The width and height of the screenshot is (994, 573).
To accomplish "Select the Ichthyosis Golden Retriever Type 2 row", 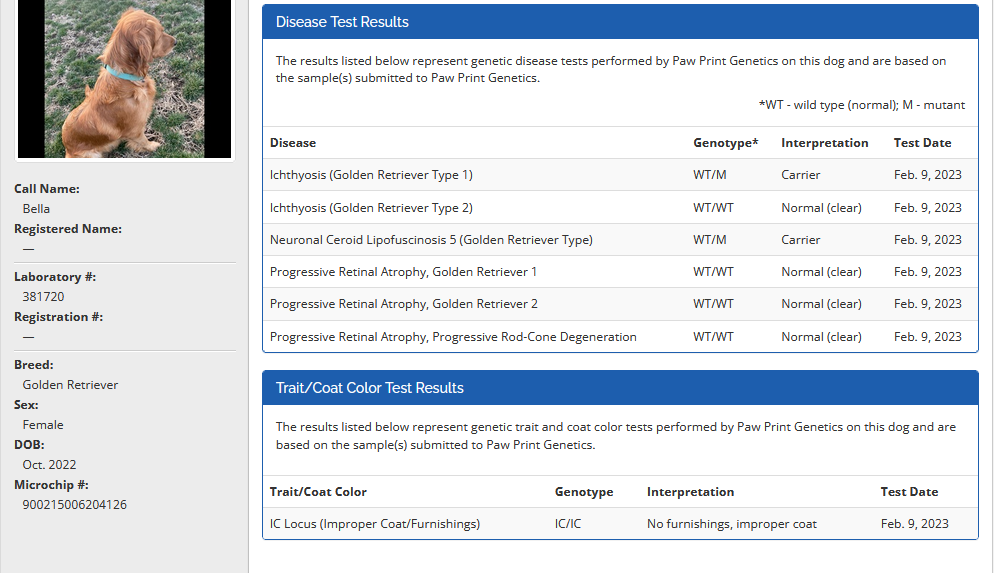I will [x=371, y=208].
